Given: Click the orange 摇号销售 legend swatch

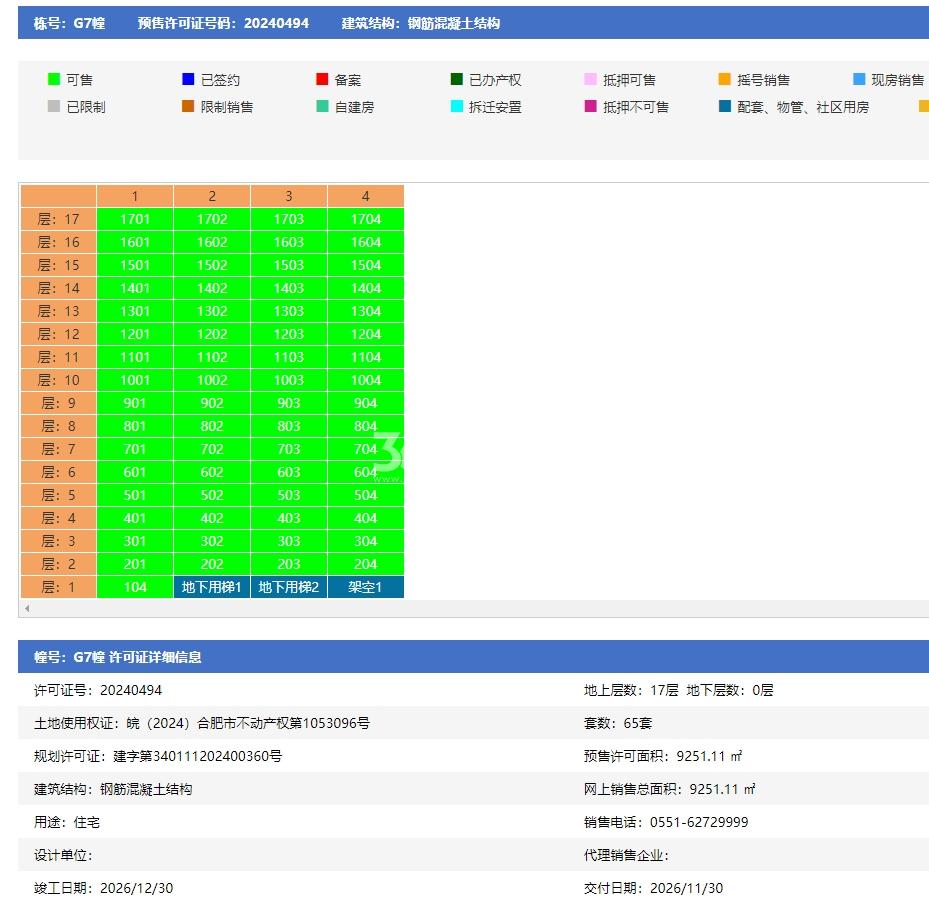Looking at the screenshot, I should coord(725,79).
